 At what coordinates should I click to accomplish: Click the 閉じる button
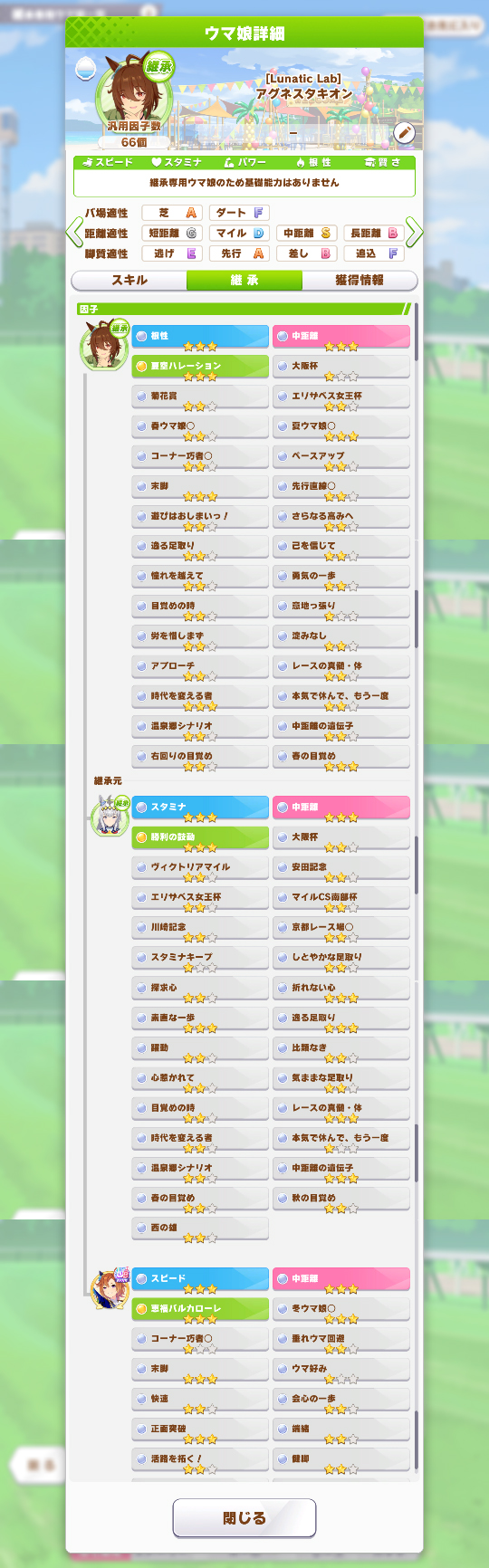[244, 1518]
